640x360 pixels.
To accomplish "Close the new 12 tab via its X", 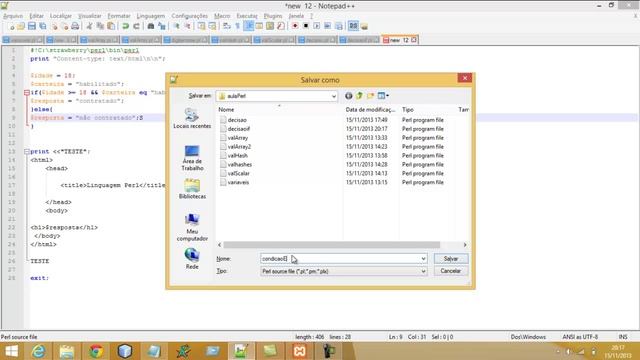I will click(414, 40).
